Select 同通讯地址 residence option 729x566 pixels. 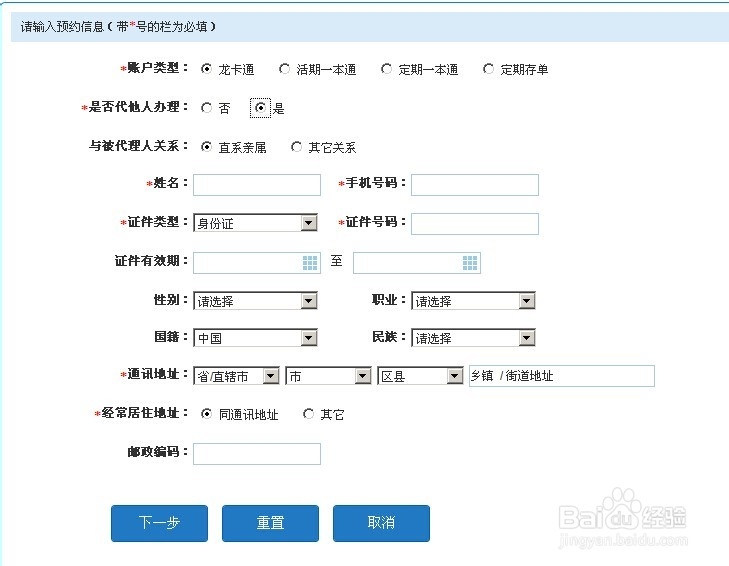click(206, 413)
